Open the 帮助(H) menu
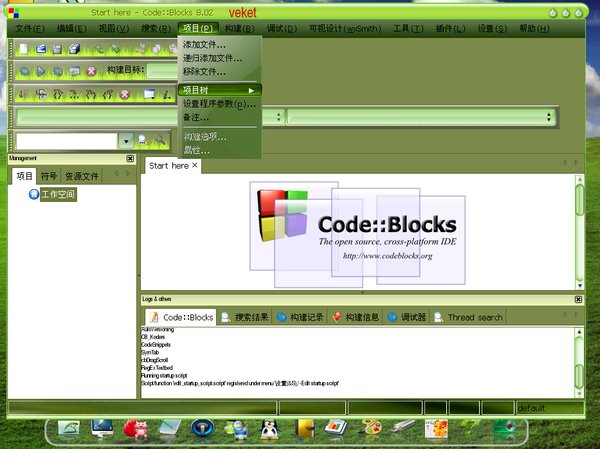600x449 pixels. click(x=534, y=29)
